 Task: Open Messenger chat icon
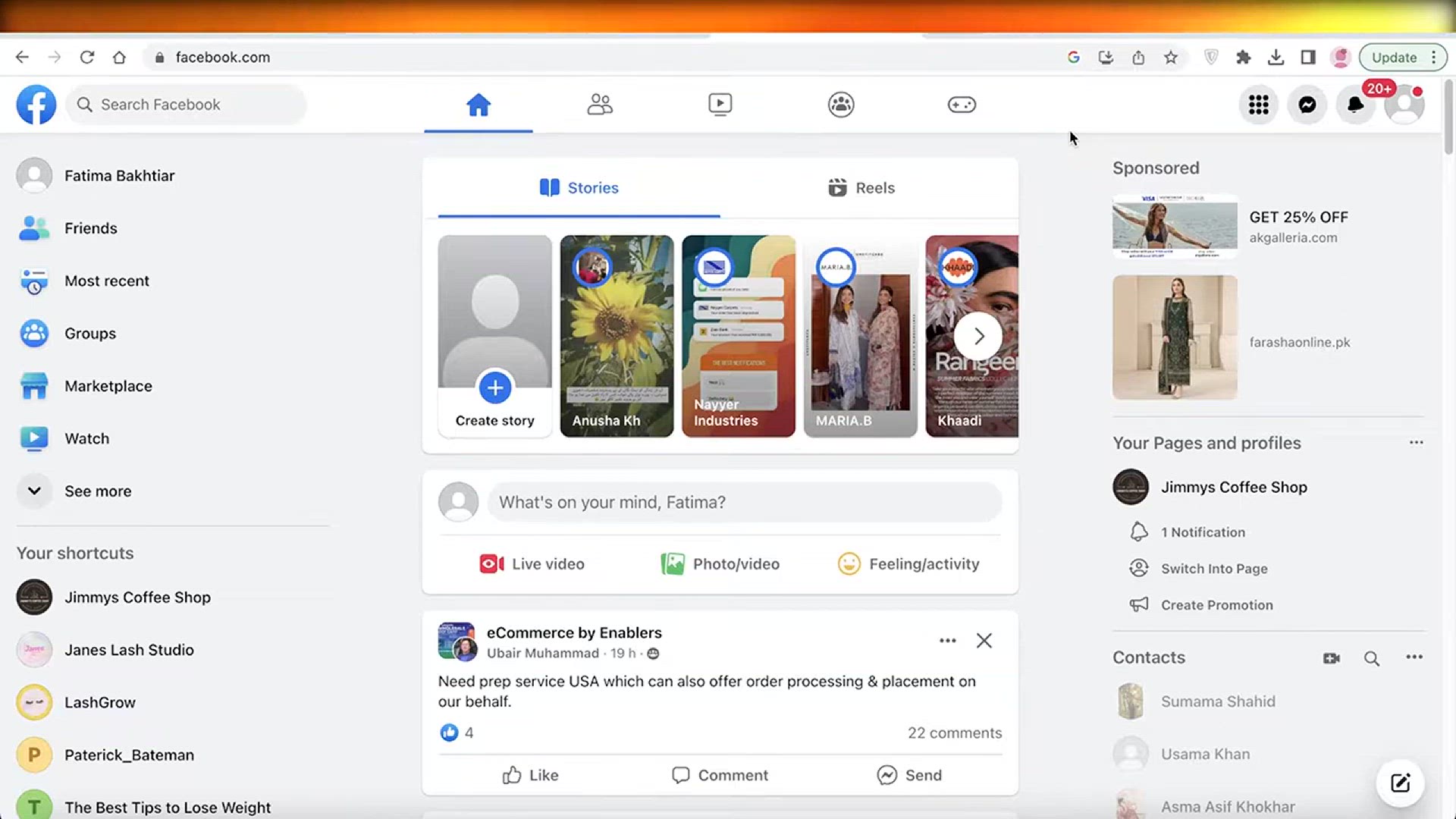tap(1307, 105)
